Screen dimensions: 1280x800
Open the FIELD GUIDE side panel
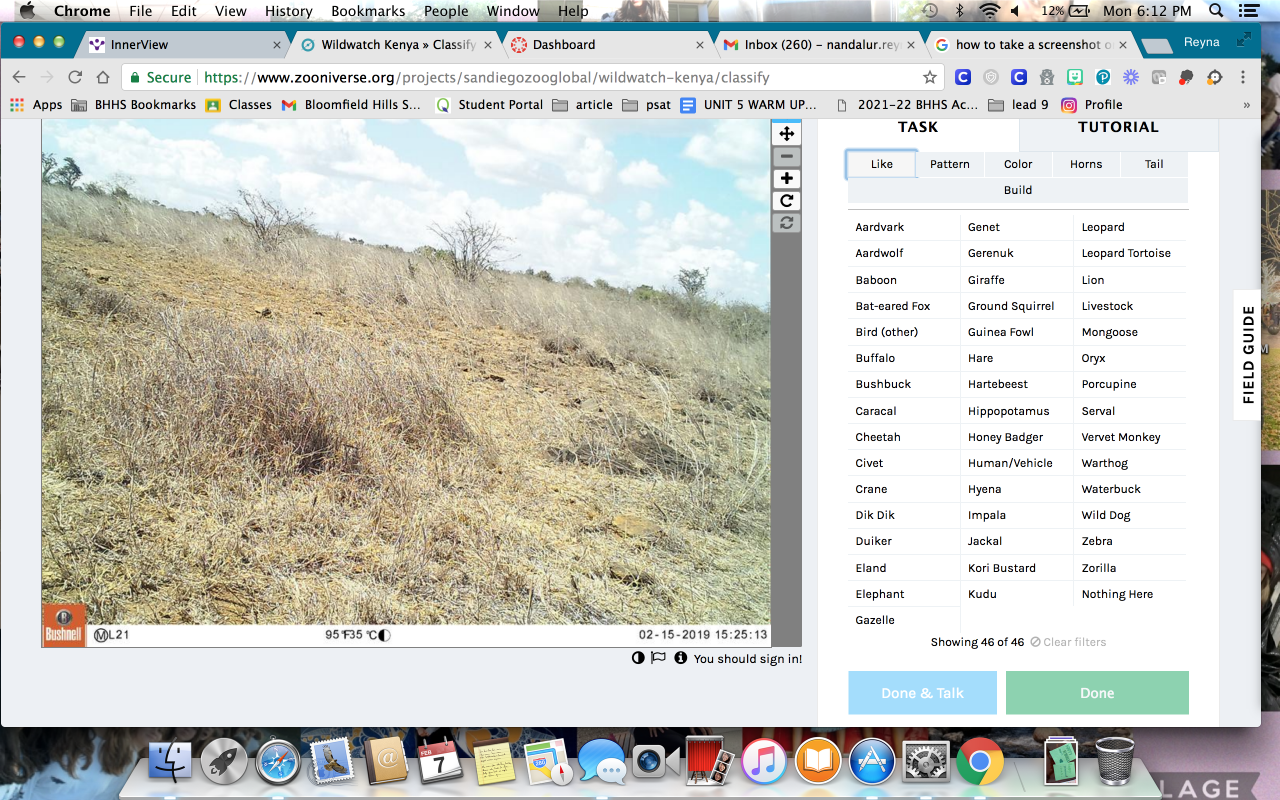[1248, 355]
